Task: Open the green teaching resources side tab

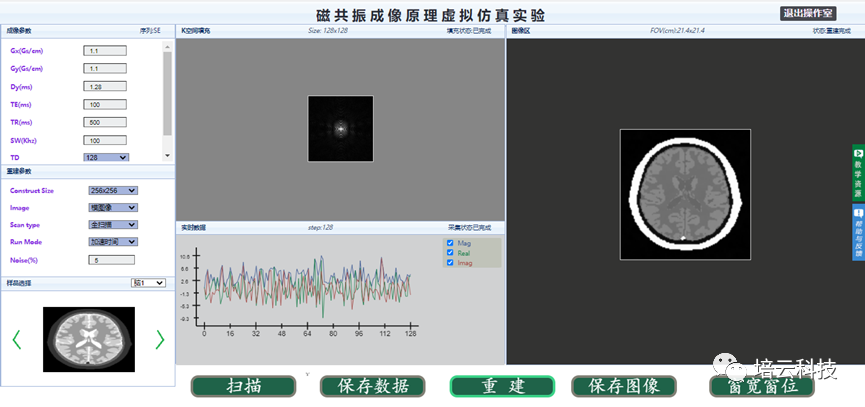Action: point(857,171)
